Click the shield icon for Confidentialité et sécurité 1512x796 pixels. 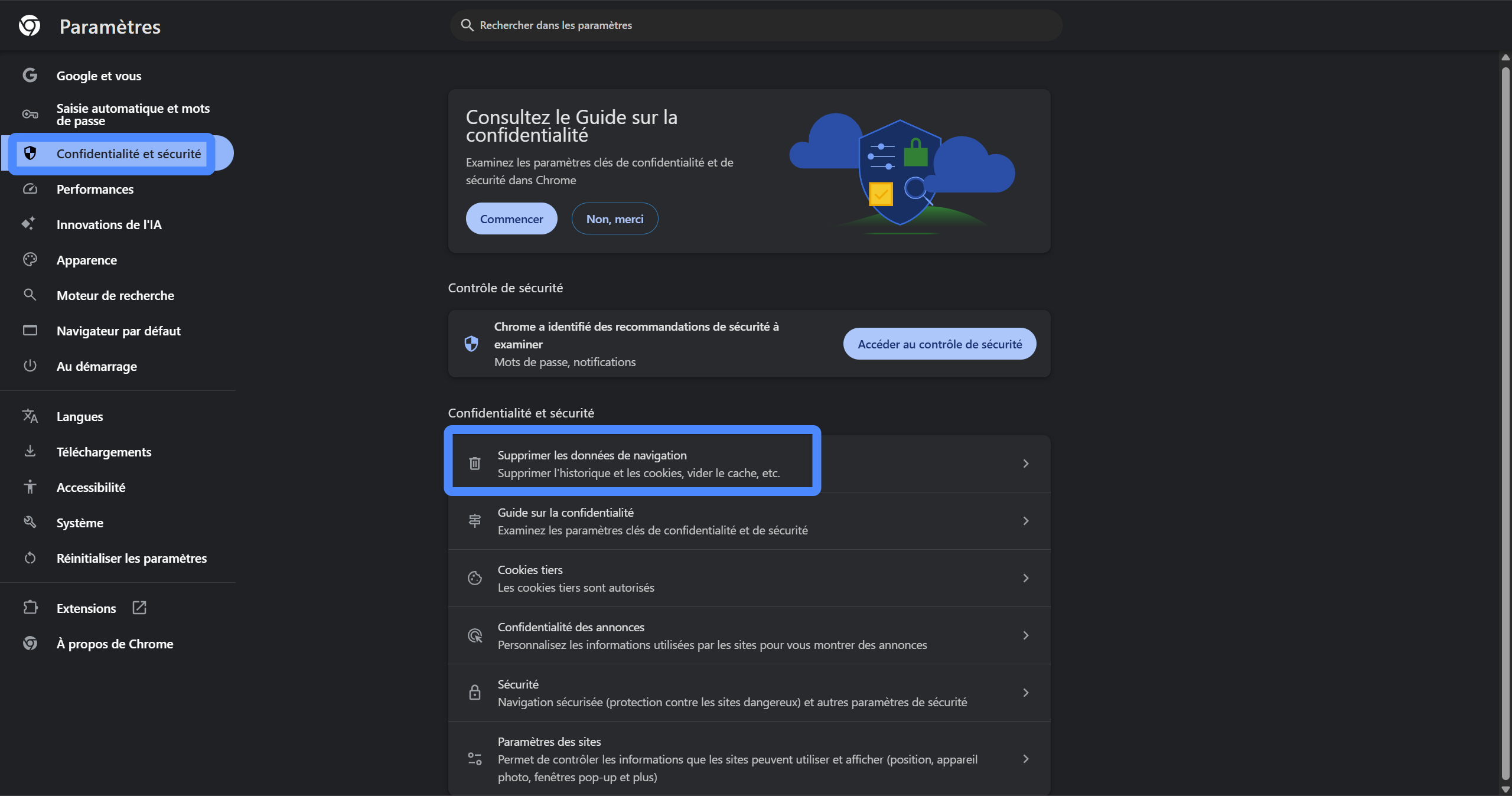(30, 153)
